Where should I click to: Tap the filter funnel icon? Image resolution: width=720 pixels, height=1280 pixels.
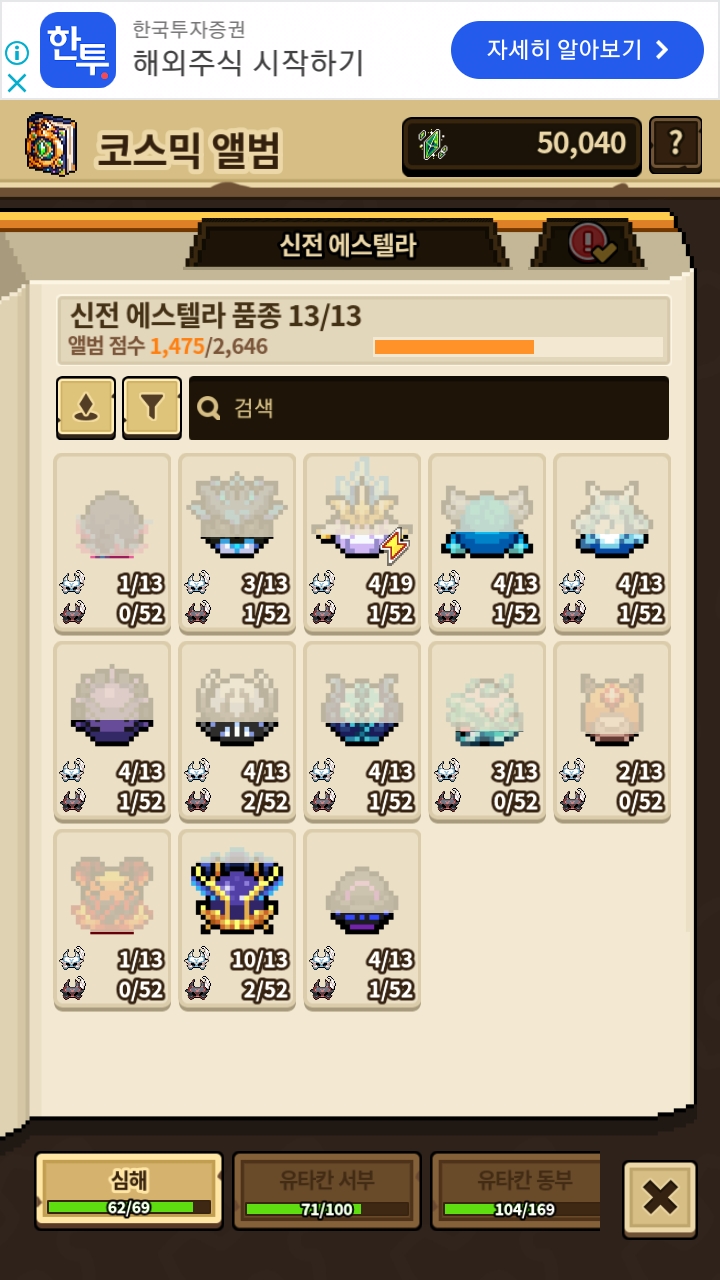[x=152, y=407]
